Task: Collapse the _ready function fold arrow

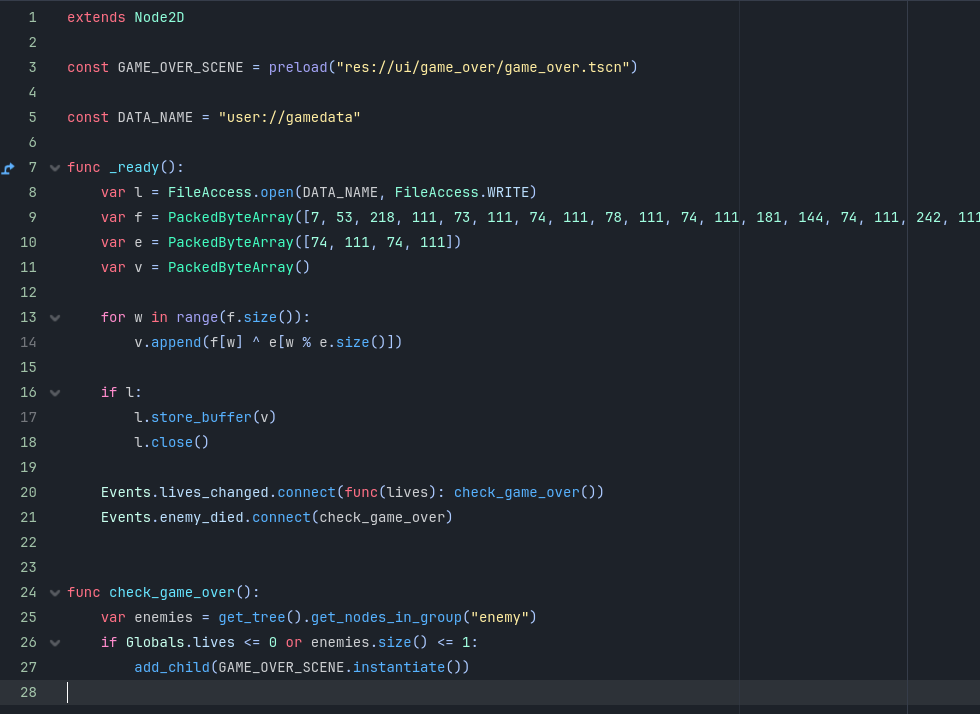Action: [x=55, y=168]
